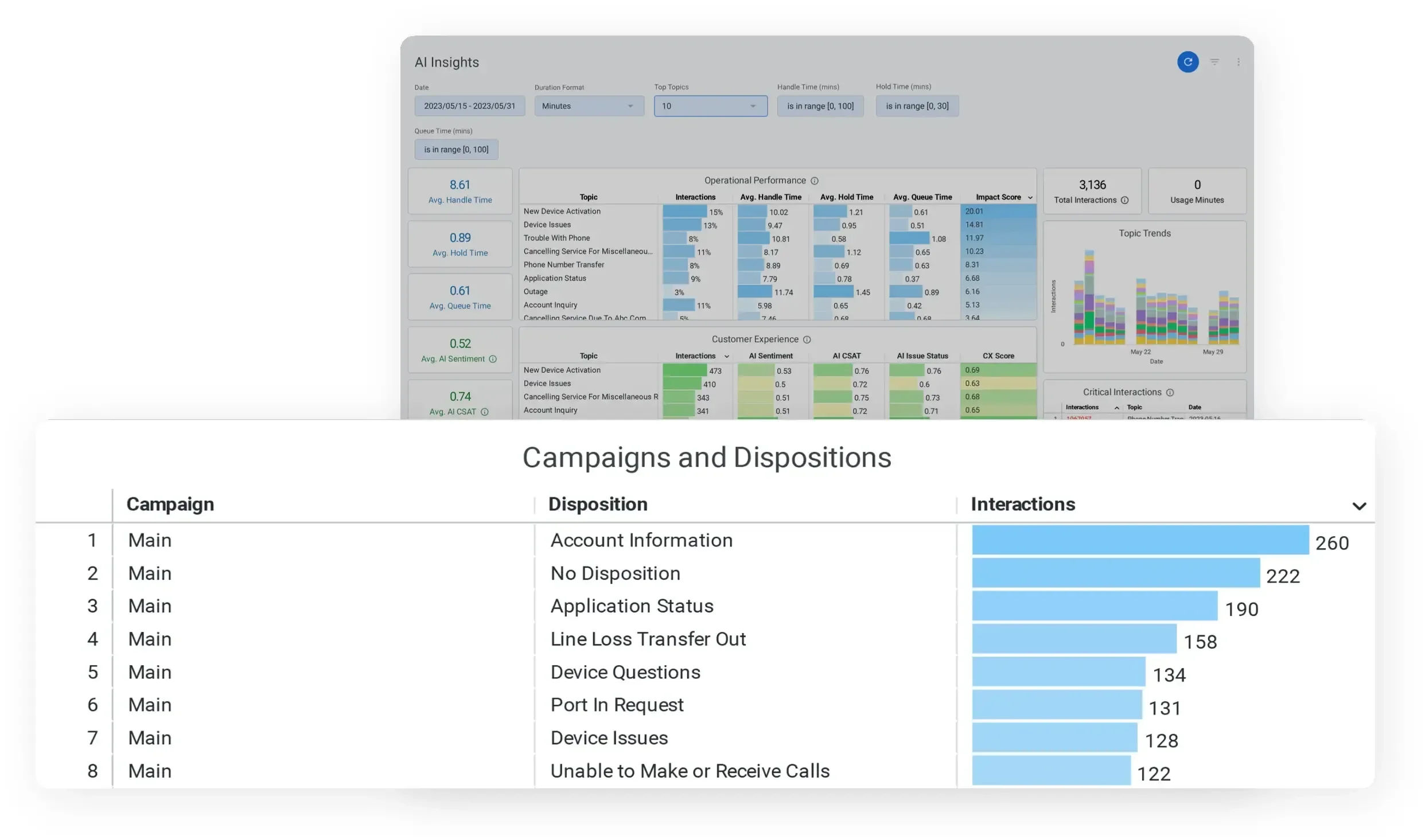Open the Top Topics dropdown showing 10

[710, 106]
